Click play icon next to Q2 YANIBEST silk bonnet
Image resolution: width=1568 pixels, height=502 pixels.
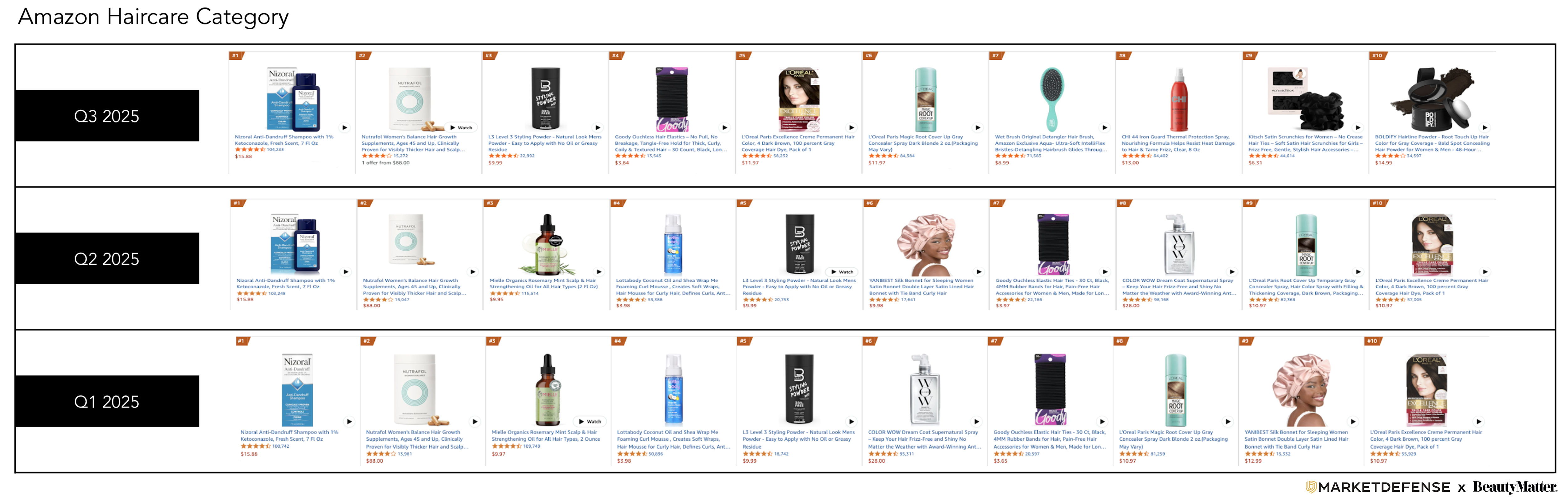pos(979,272)
